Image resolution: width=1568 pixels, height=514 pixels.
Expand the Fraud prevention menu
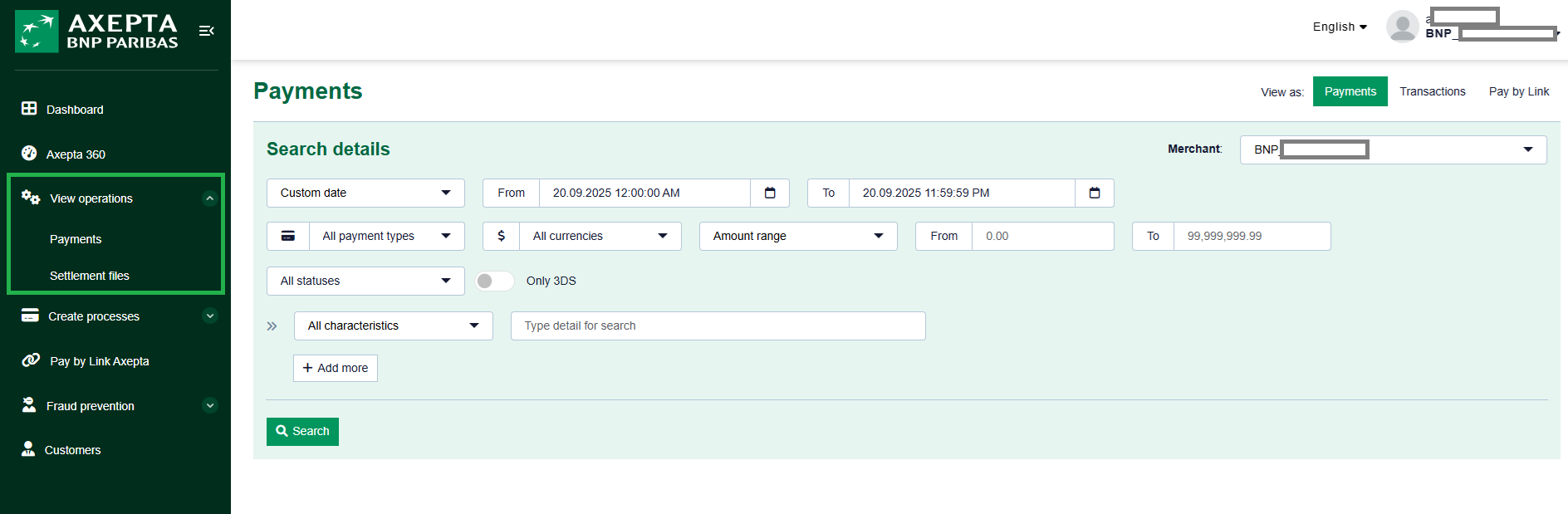point(209,406)
